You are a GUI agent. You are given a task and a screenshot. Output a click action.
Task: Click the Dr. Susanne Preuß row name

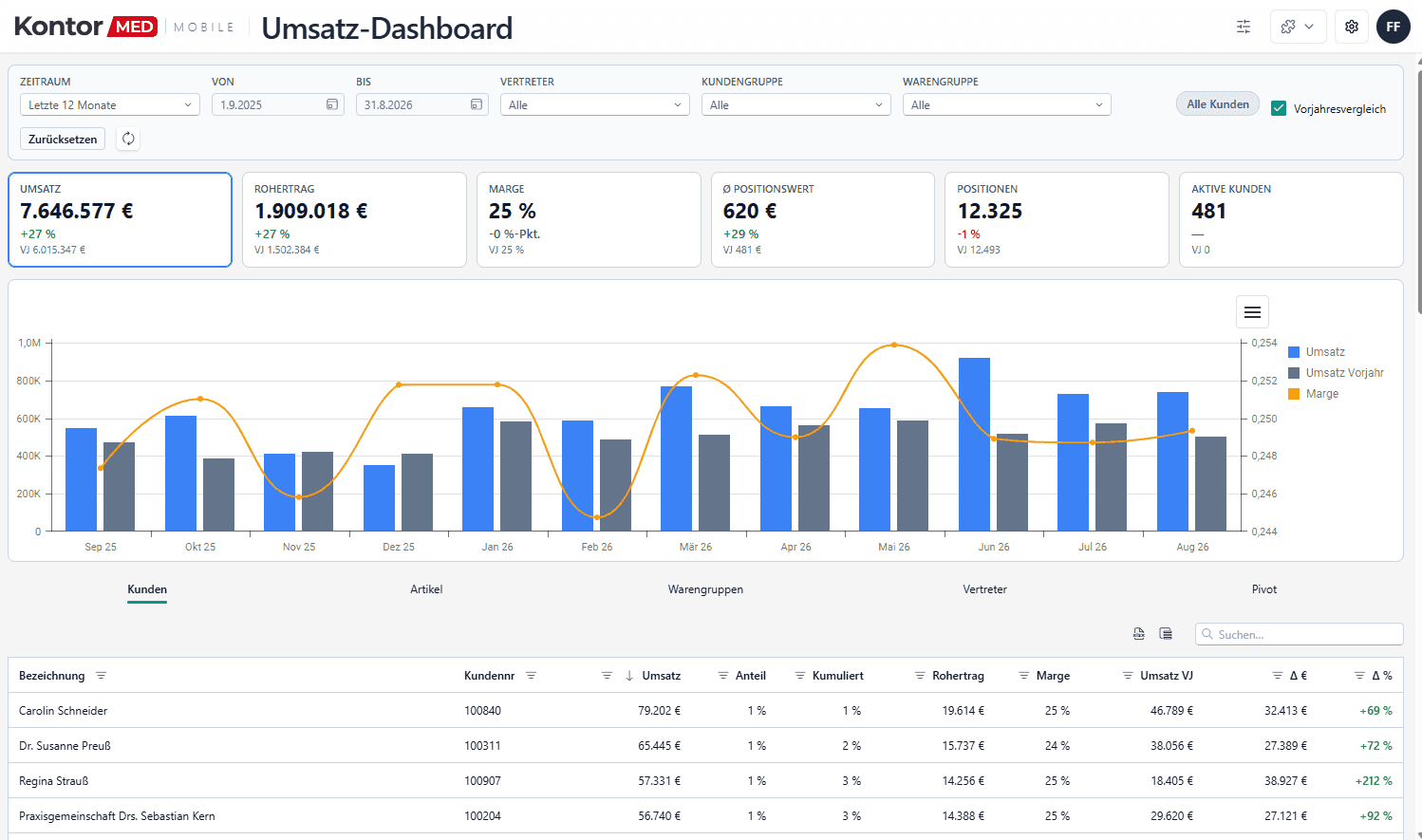pyautogui.click(x=65, y=746)
